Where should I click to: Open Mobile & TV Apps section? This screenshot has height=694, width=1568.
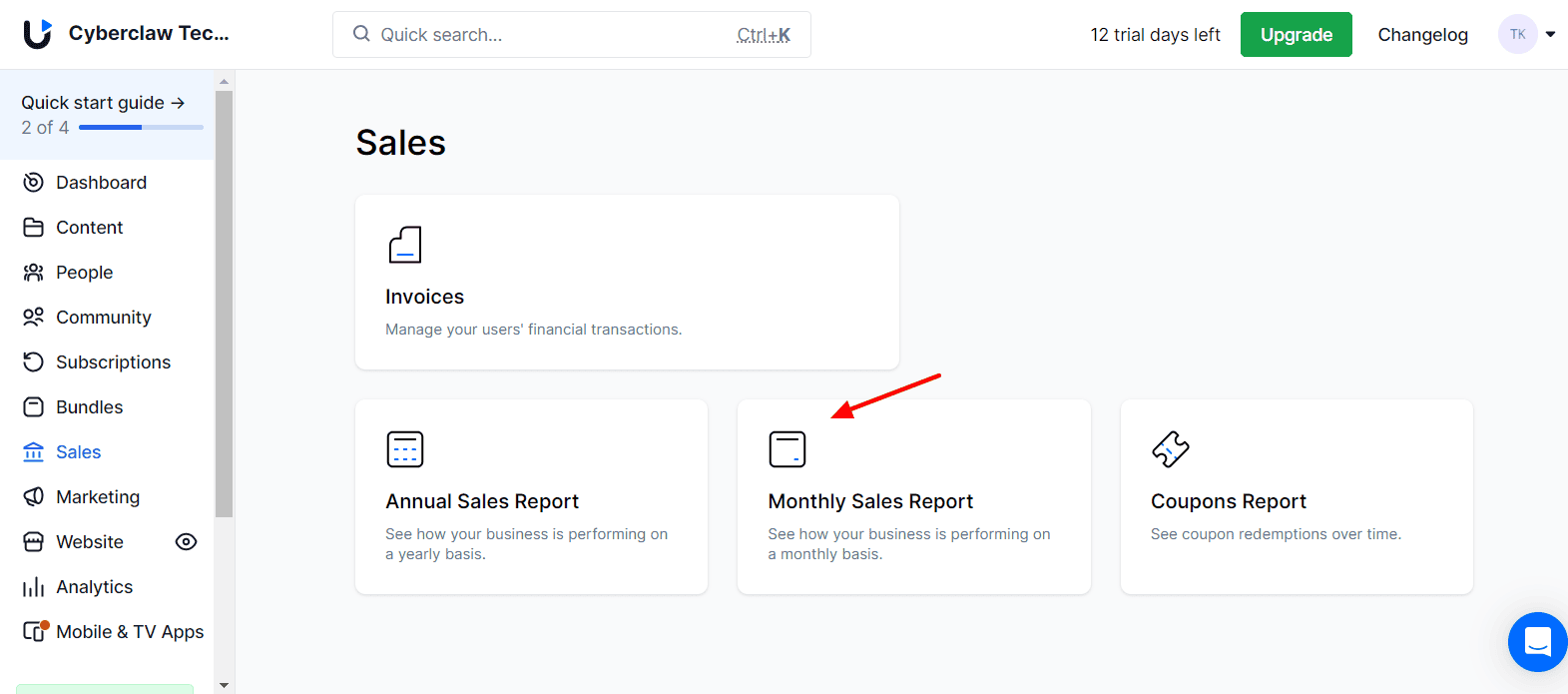click(130, 632)
